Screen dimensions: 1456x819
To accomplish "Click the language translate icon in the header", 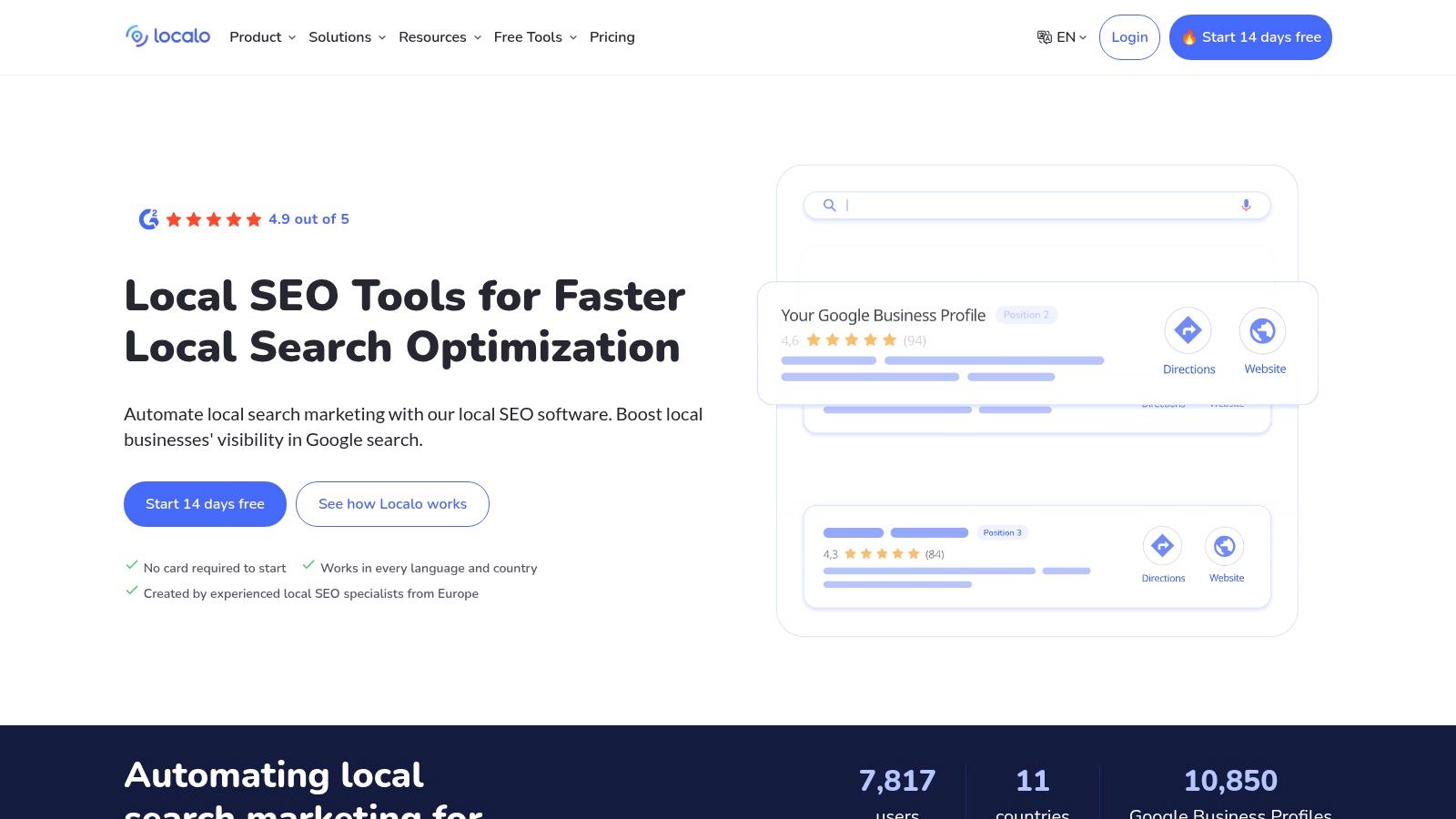I will tap(1043, 36).
